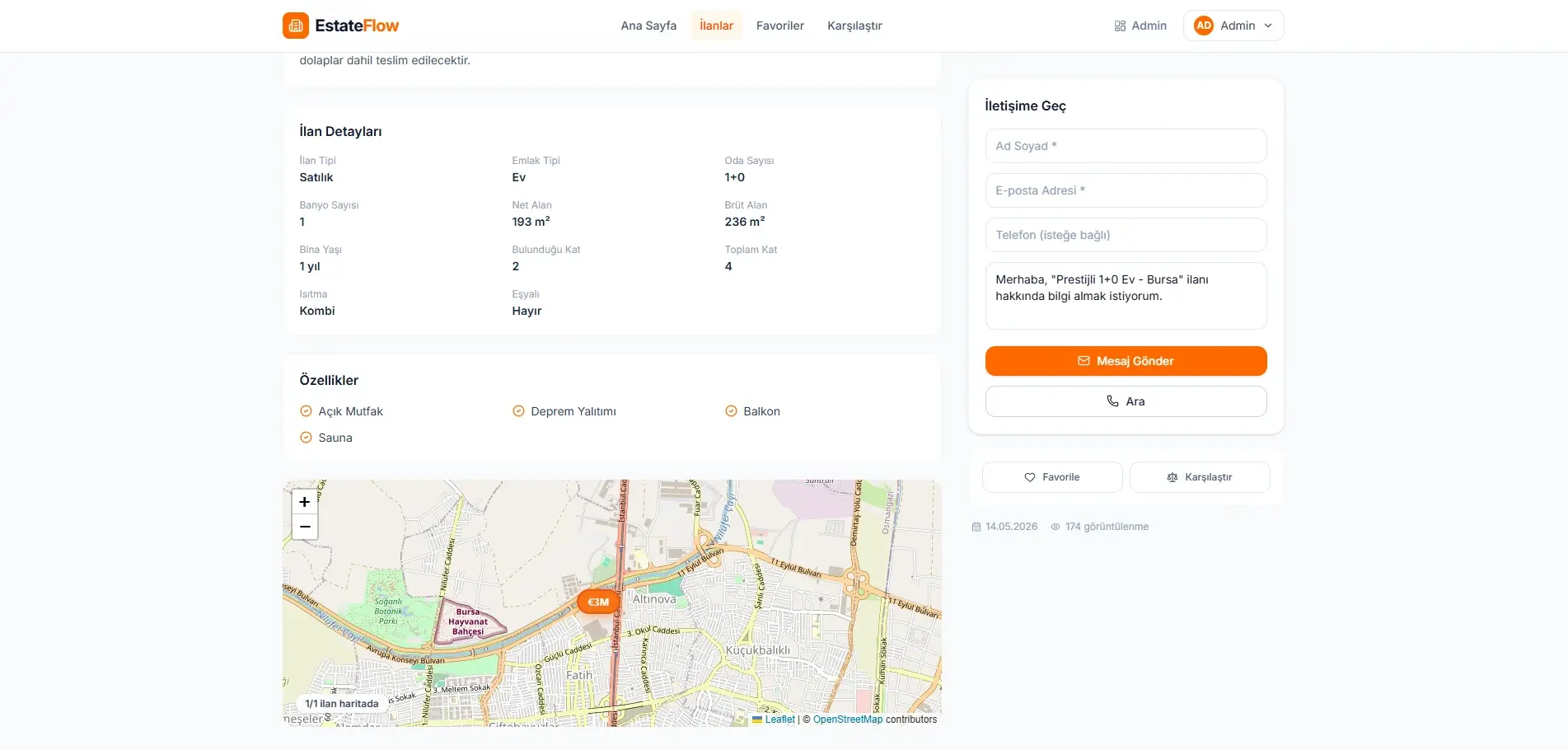Screen dimensions: 1568x750
Task: Click the Ara call button
Action: [x=1126, y=401]
